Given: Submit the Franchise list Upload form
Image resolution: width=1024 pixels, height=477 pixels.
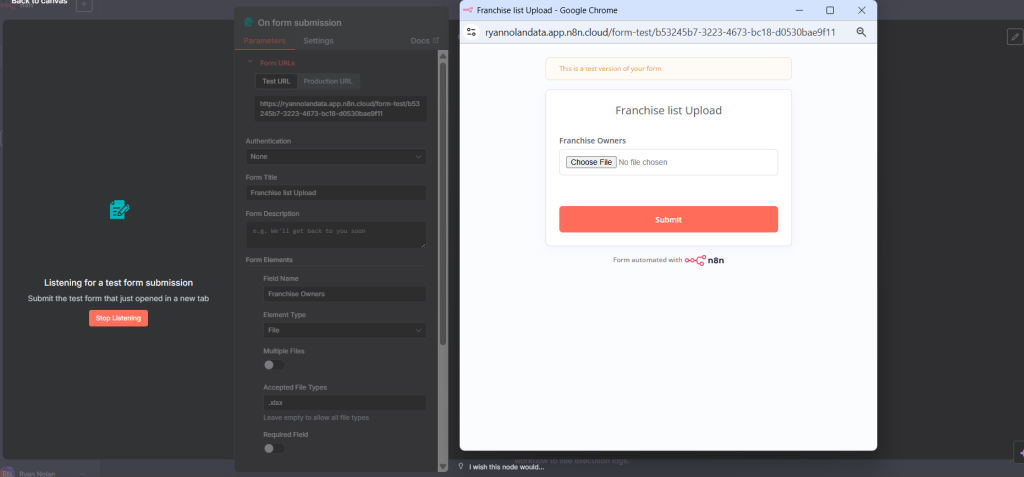Looking at the screenshot, I should point(668,220).
